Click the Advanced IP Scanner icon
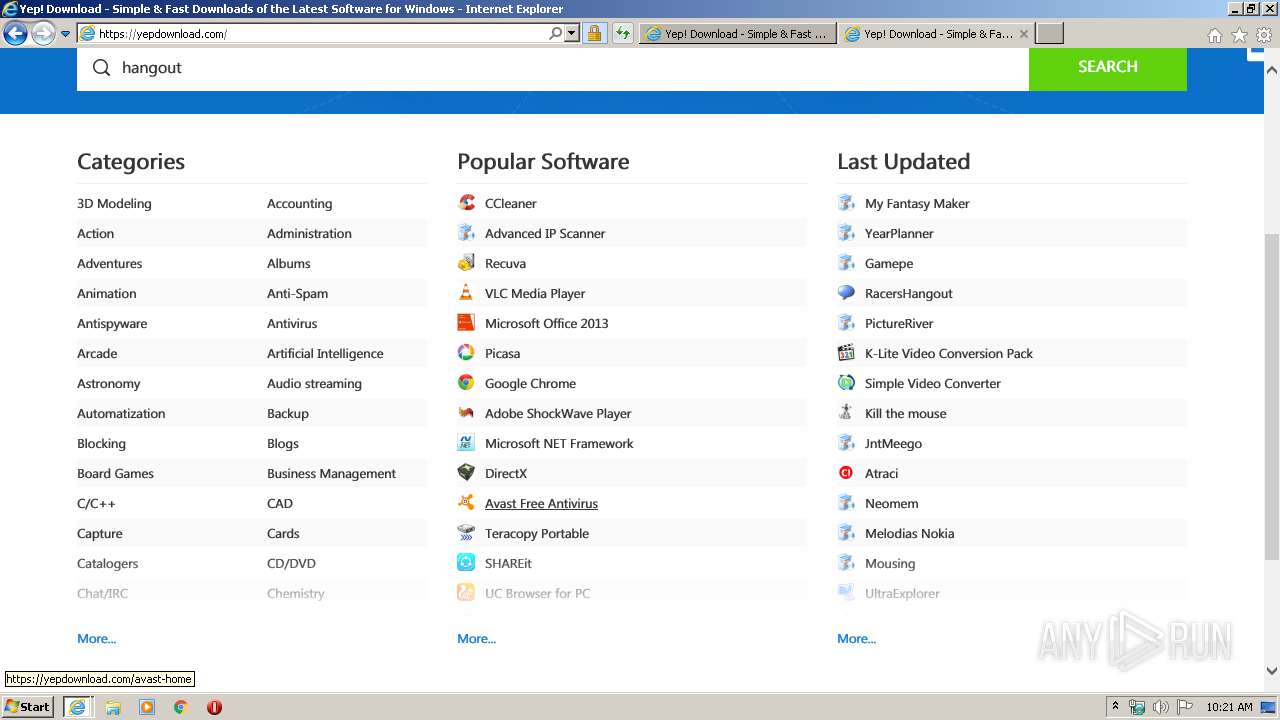 [466, 233]
